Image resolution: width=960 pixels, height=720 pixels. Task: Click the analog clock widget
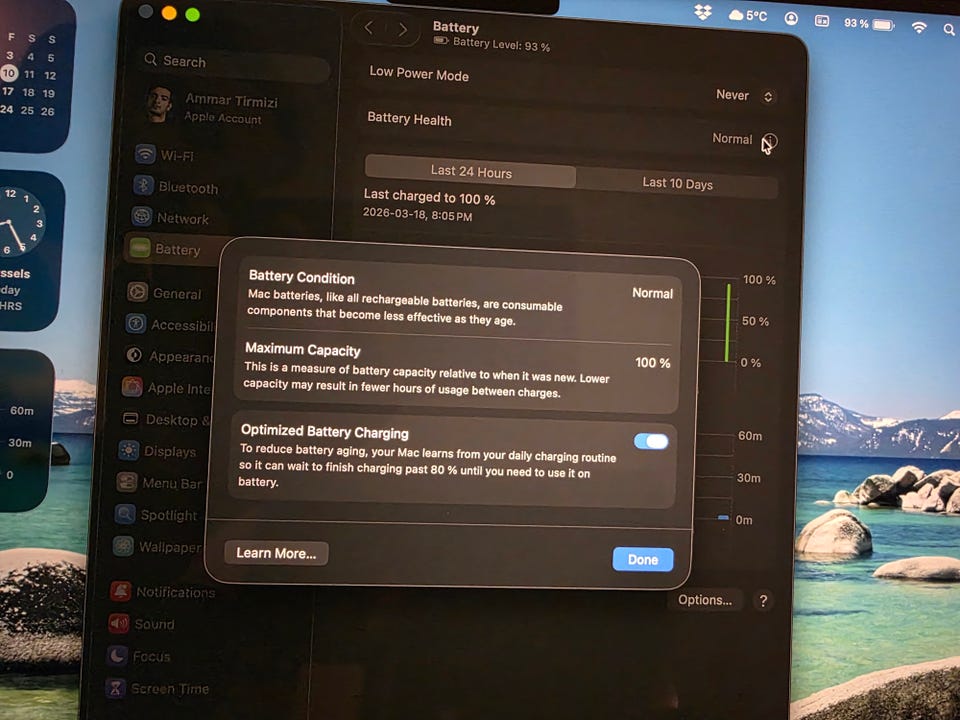pyautogui.click(x=23, y=222)
